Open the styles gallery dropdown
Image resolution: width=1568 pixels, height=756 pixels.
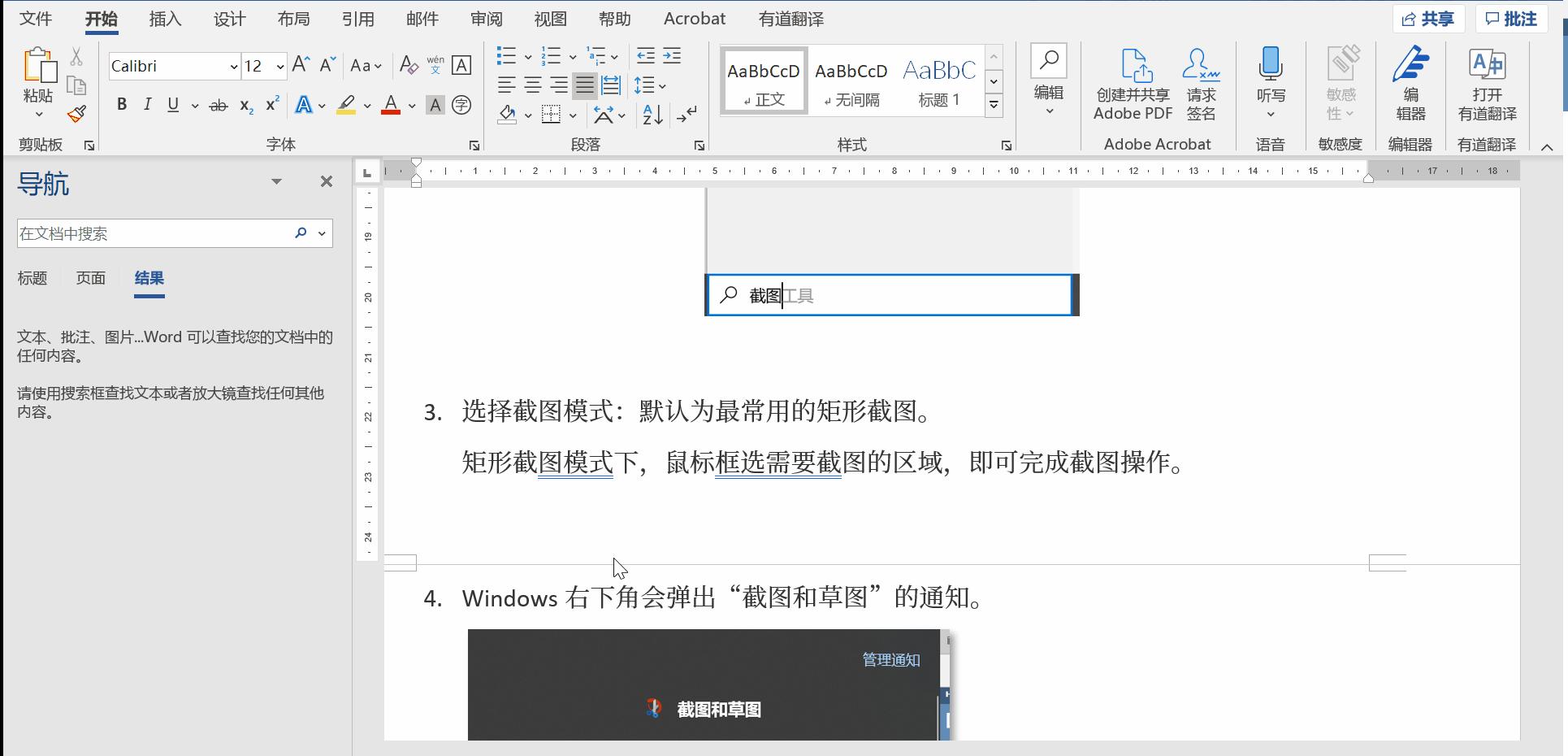[x=994, y=104]
